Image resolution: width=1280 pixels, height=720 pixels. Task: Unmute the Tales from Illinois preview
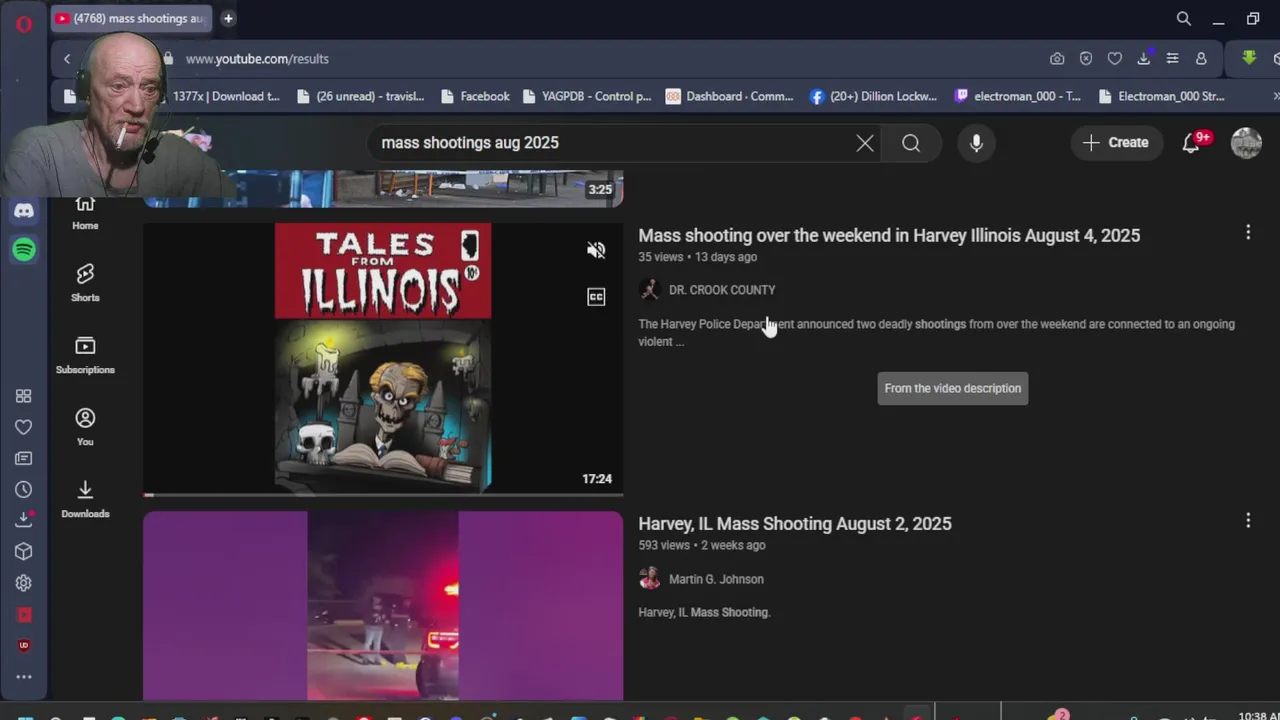(x=596, y=250)
